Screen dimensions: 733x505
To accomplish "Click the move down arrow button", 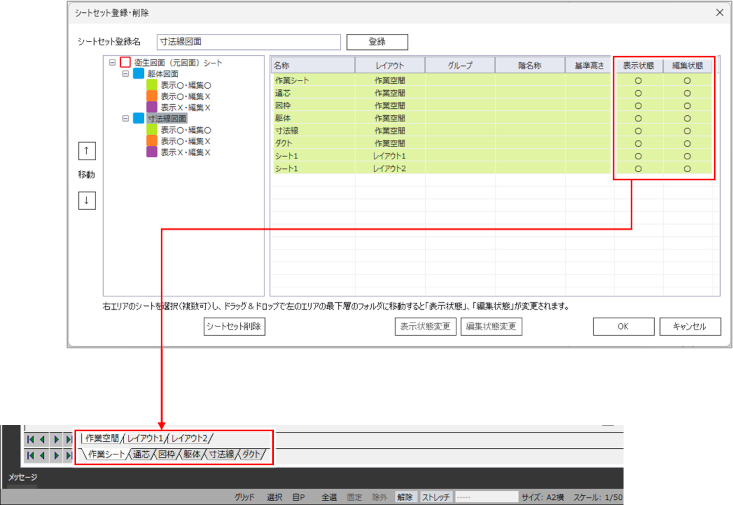I will click(x=87, y=199).
